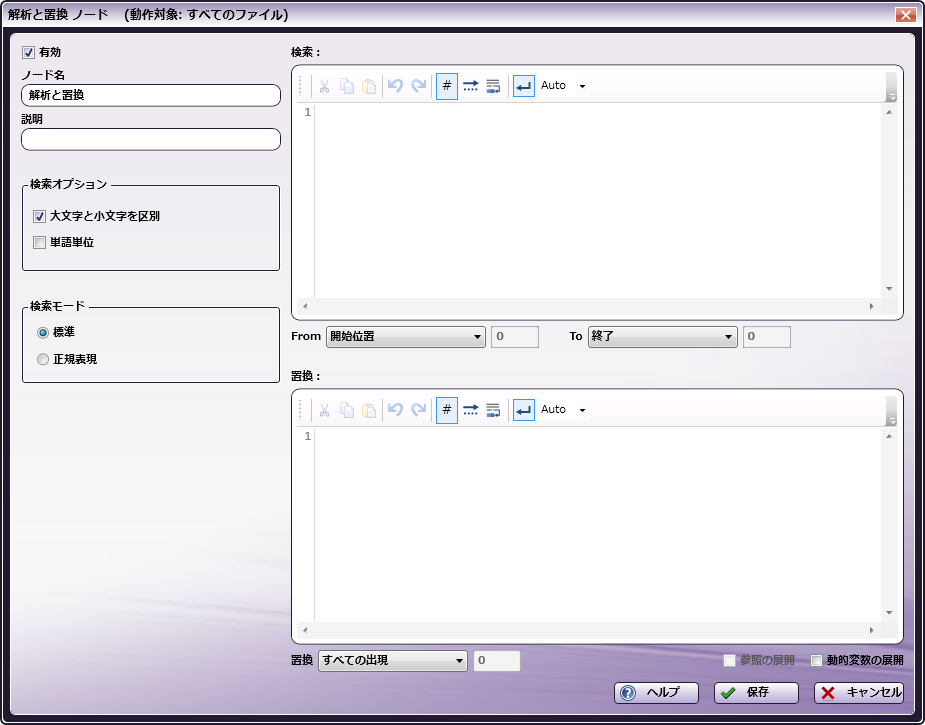Expand the すべての出現 replace dropdown
925x725 pixels.
[x=392, y=660]
